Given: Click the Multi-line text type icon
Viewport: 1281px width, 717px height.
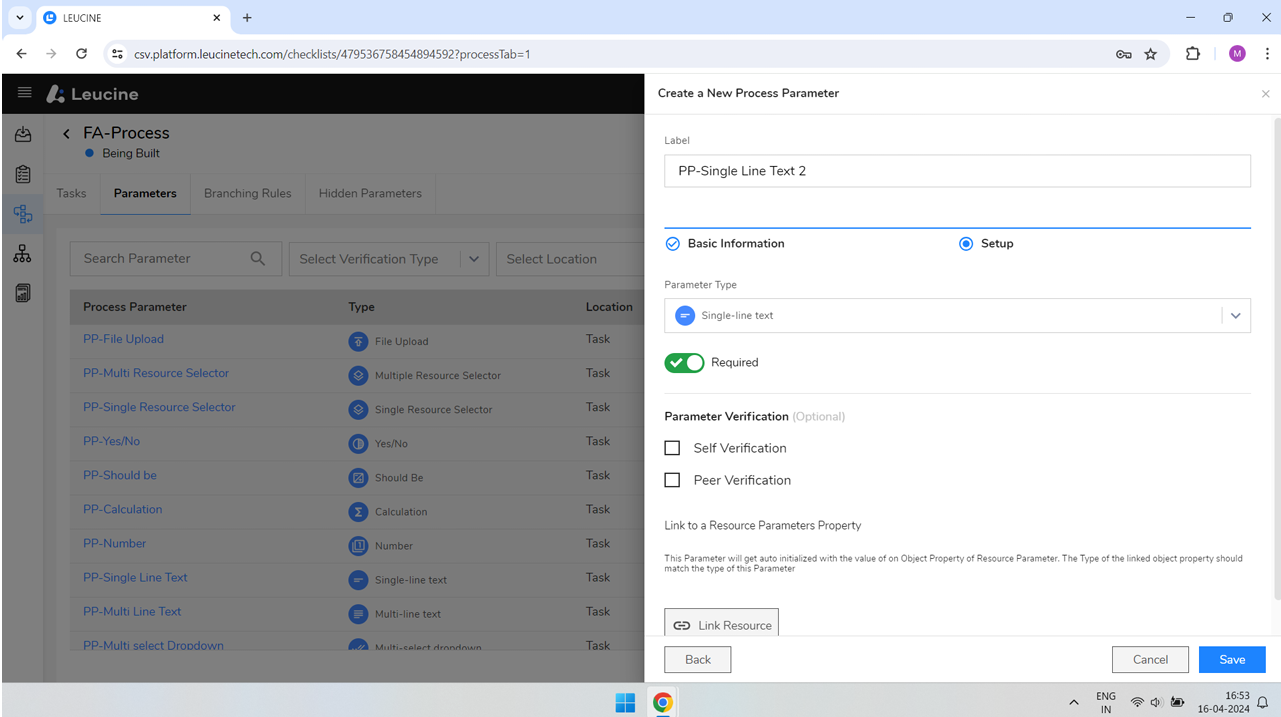Looking at the screenshot, I should point(358,613).
